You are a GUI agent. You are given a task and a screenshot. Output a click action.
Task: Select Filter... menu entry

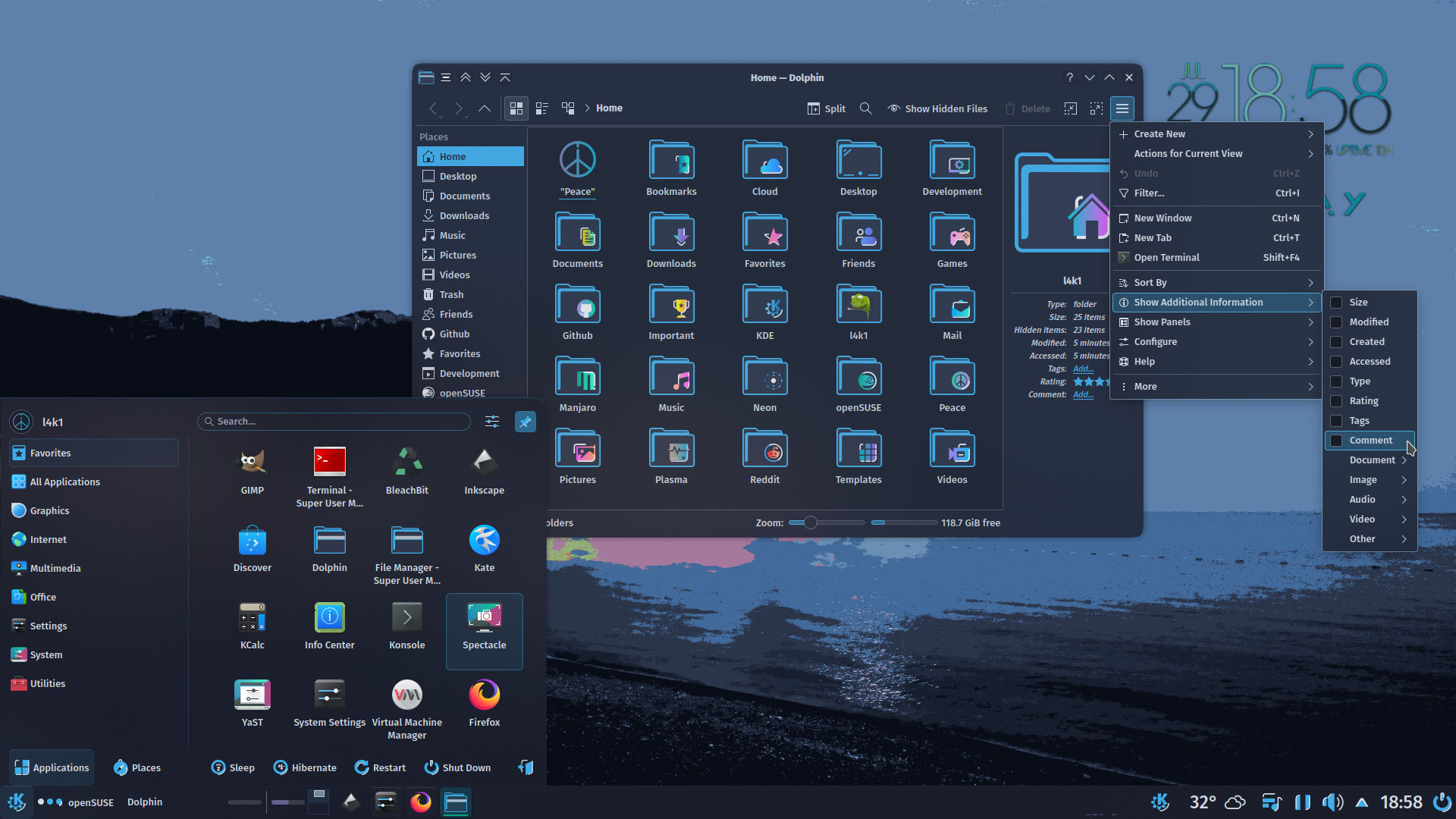[1216, 193]
